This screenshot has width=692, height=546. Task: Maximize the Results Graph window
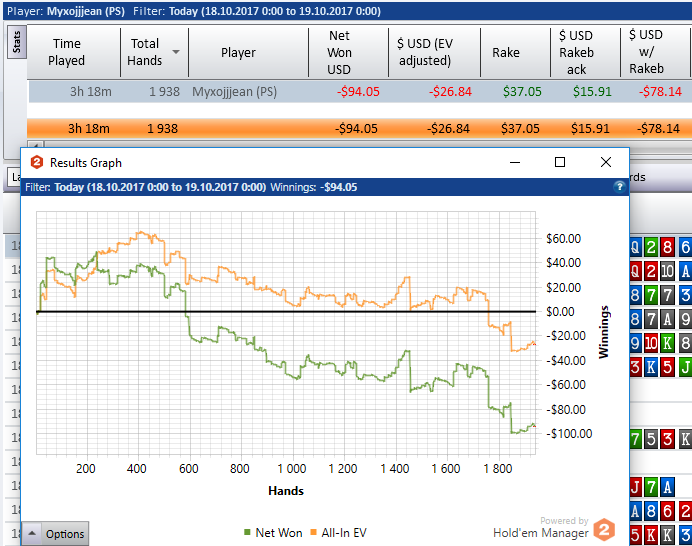pos(560,162)
